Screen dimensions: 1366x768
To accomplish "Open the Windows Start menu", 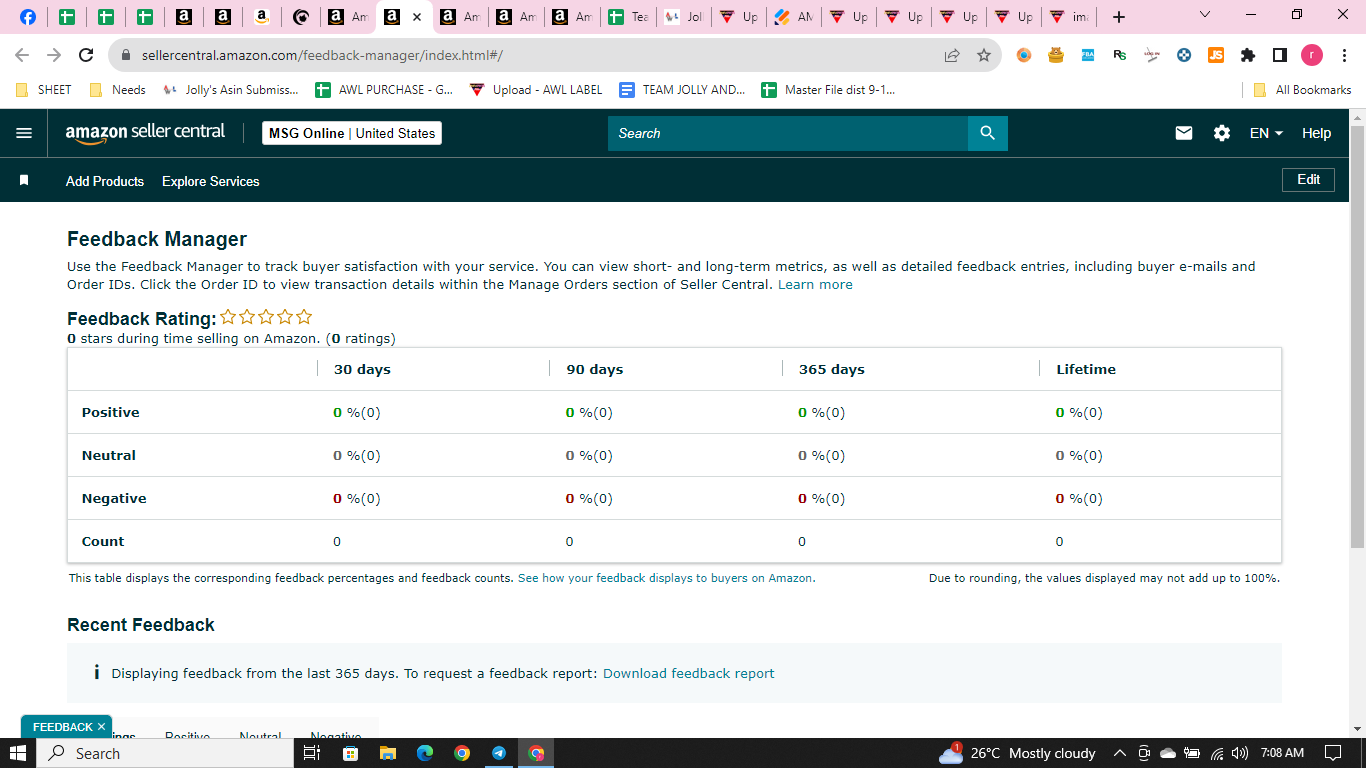I will click(x=17, y=753).
